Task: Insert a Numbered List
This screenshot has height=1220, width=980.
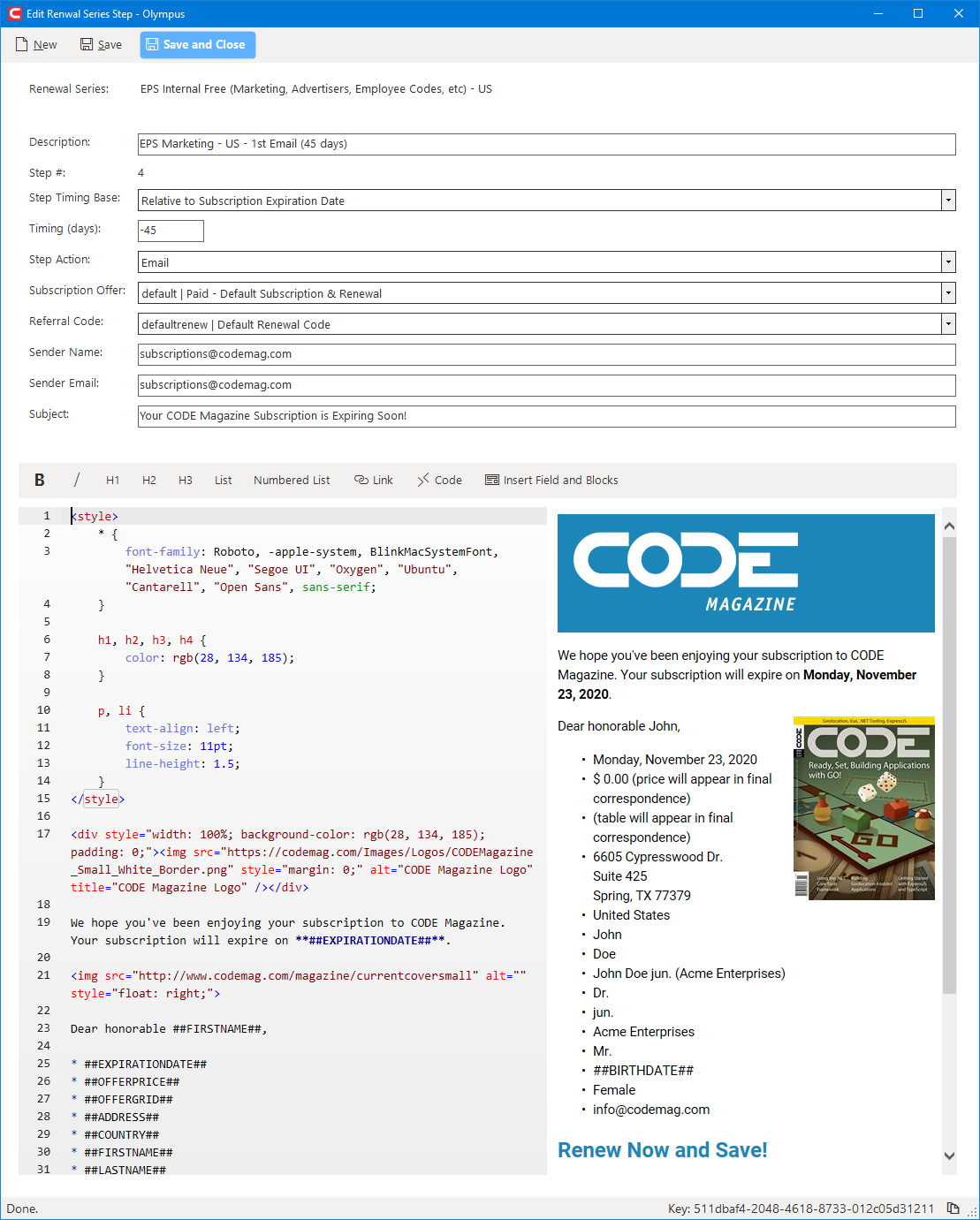Action: tap(292, 481)
